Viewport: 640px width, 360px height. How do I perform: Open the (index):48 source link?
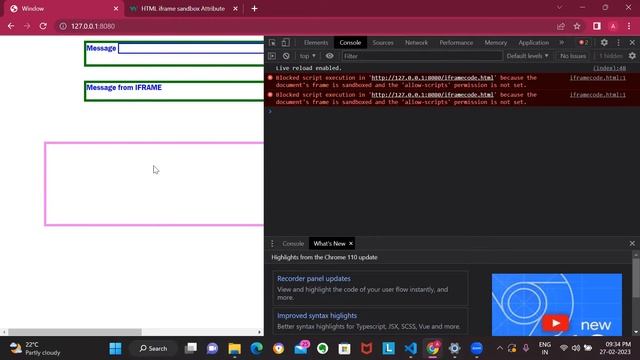click(x=609, y=68)
